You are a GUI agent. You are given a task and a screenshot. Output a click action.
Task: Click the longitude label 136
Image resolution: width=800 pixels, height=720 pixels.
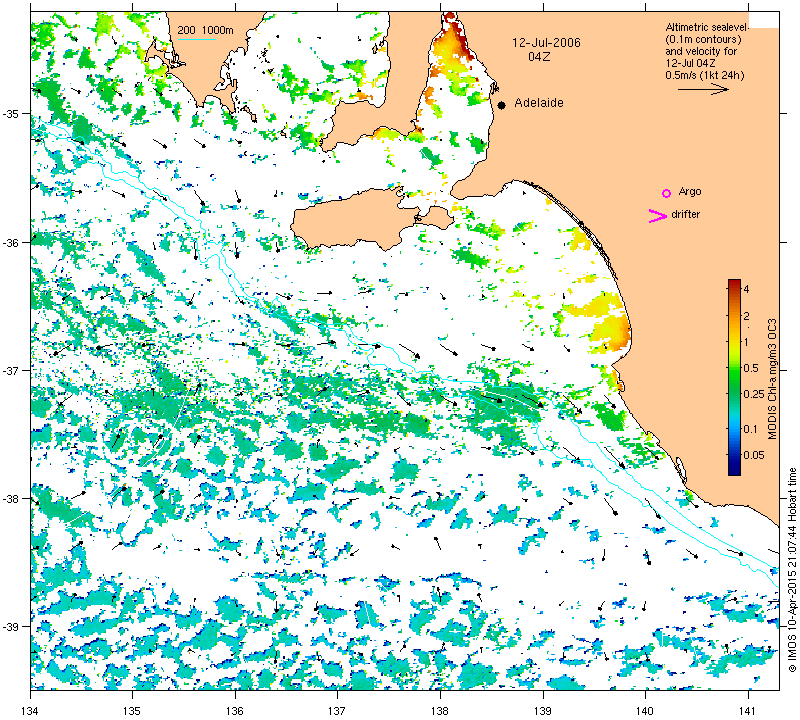click(235, 710)
